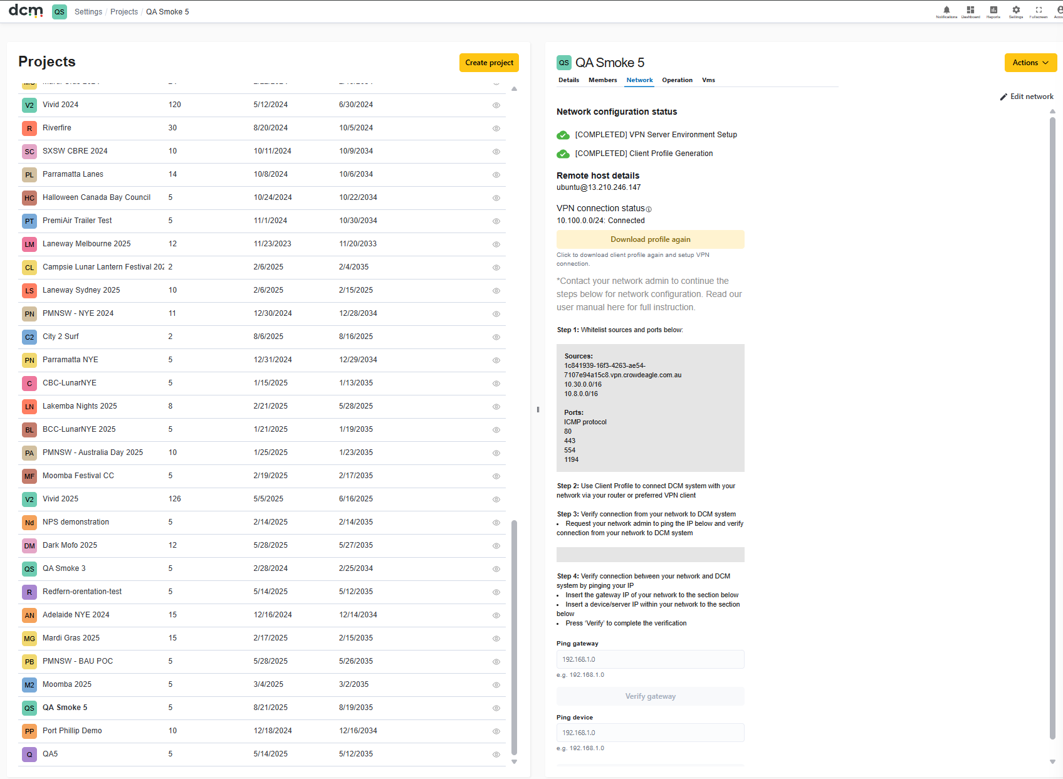The height and width of the screenshot is (779, 1063).
Task: Click the eye icon for Riverfire
Action: pos(496,128)
